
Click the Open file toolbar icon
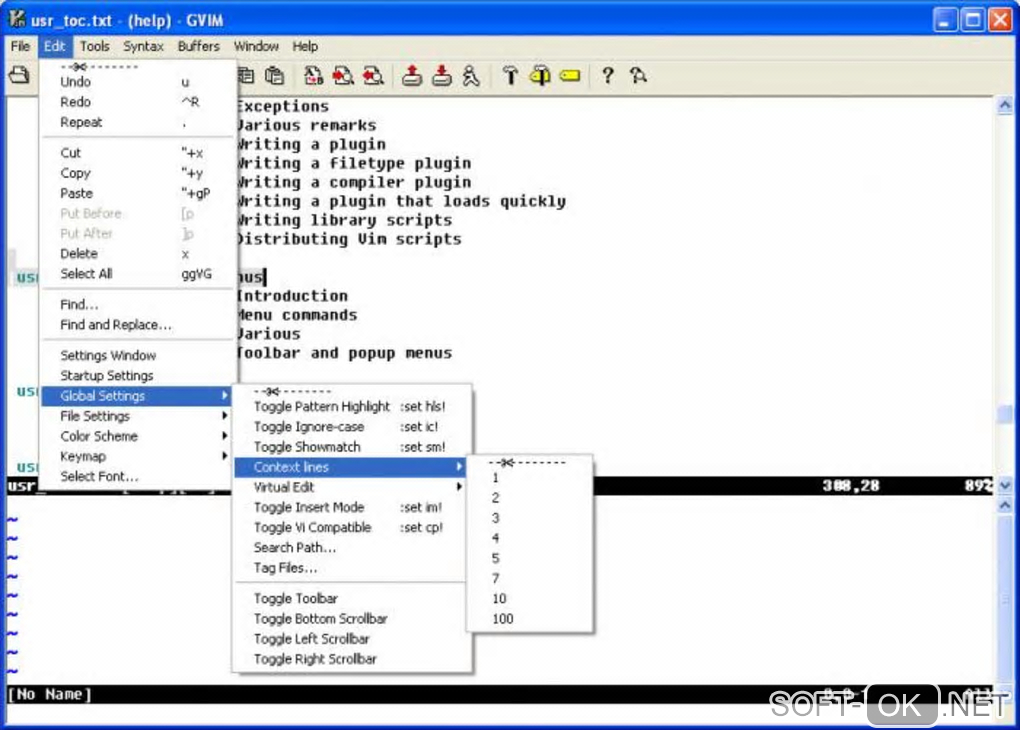(19, 75)
